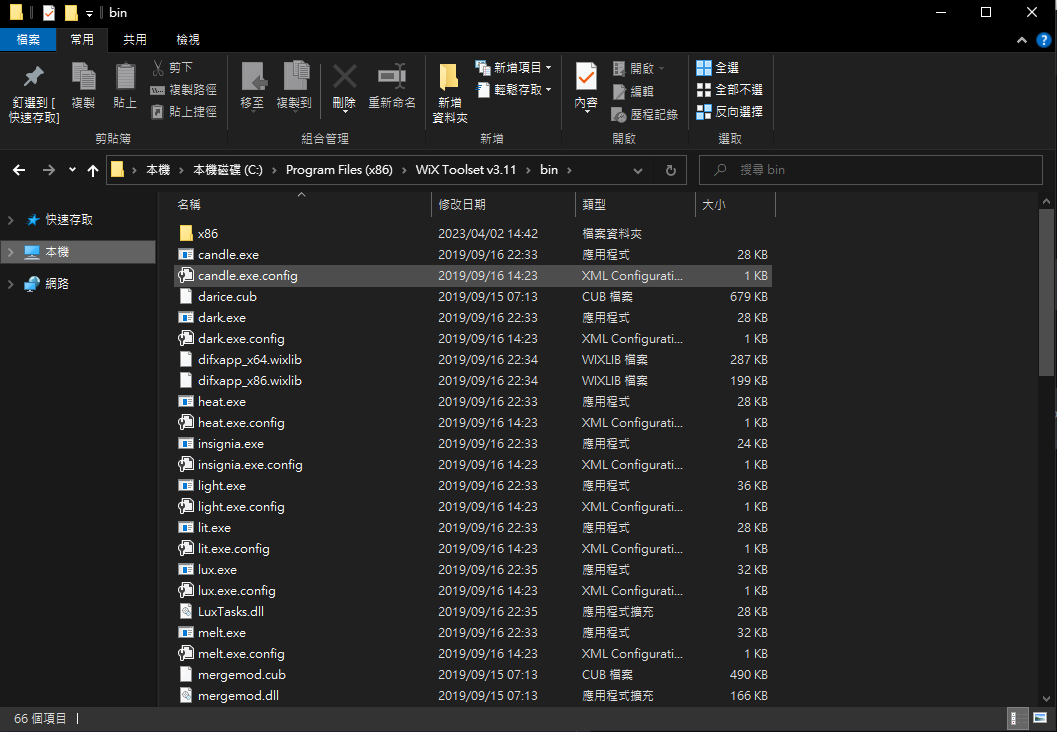
Task: Sort by Type (類型) column header
Action: [x=635, y=204]
